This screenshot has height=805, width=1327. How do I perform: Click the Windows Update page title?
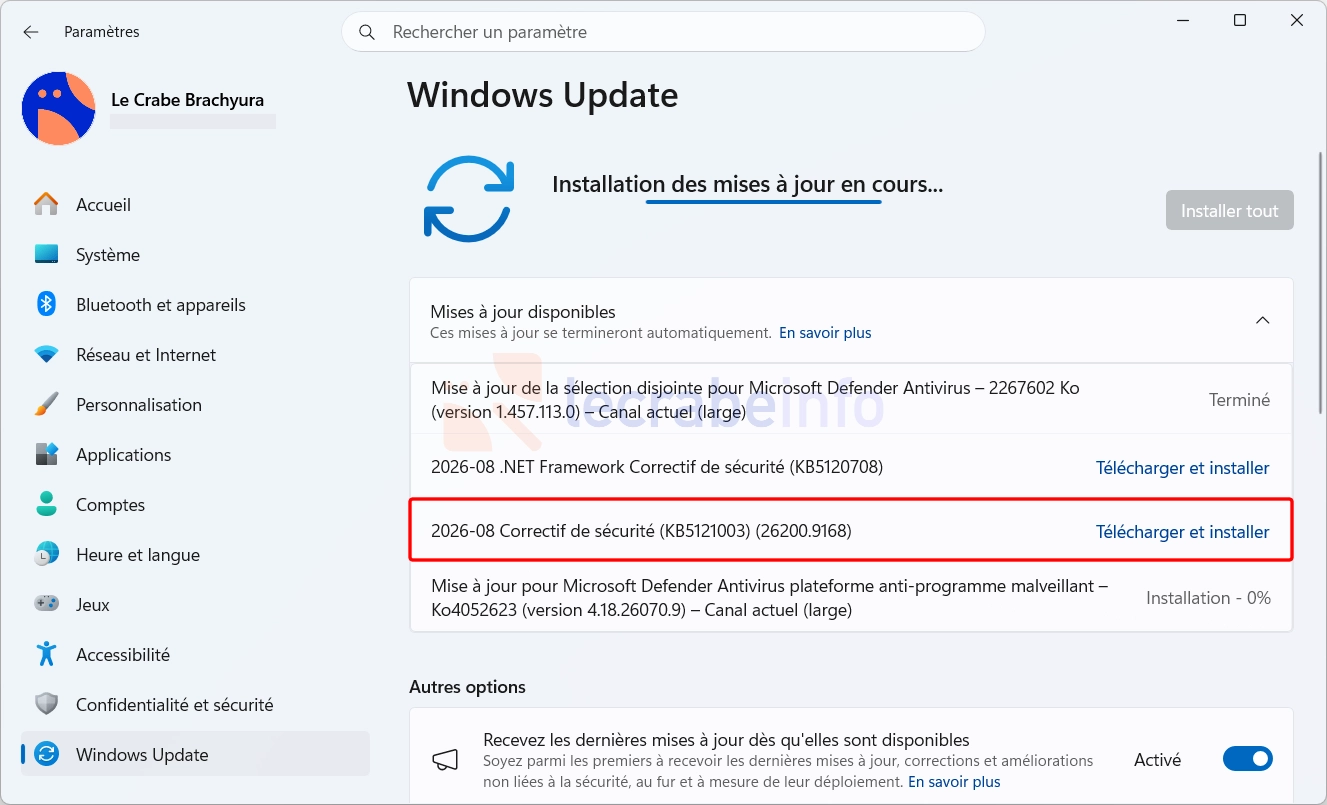pos(543,95)
